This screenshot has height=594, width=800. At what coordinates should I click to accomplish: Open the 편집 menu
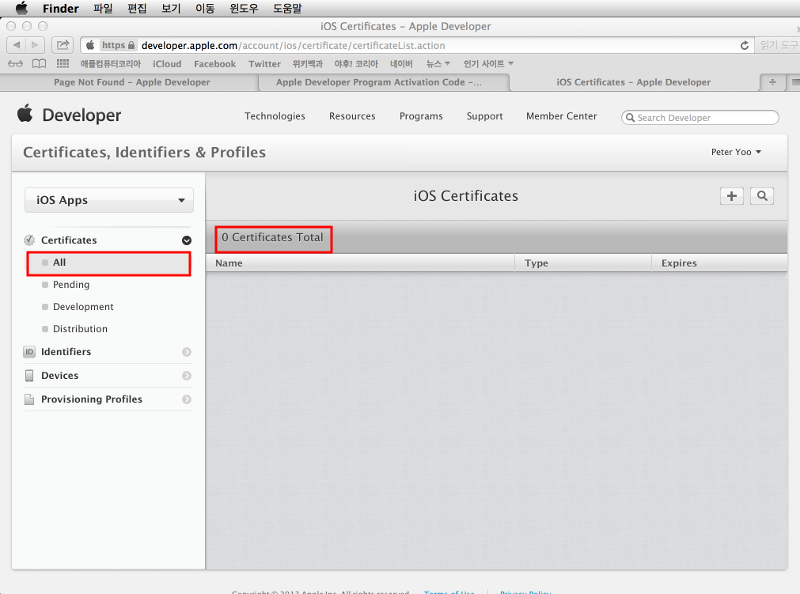[137, 9]
